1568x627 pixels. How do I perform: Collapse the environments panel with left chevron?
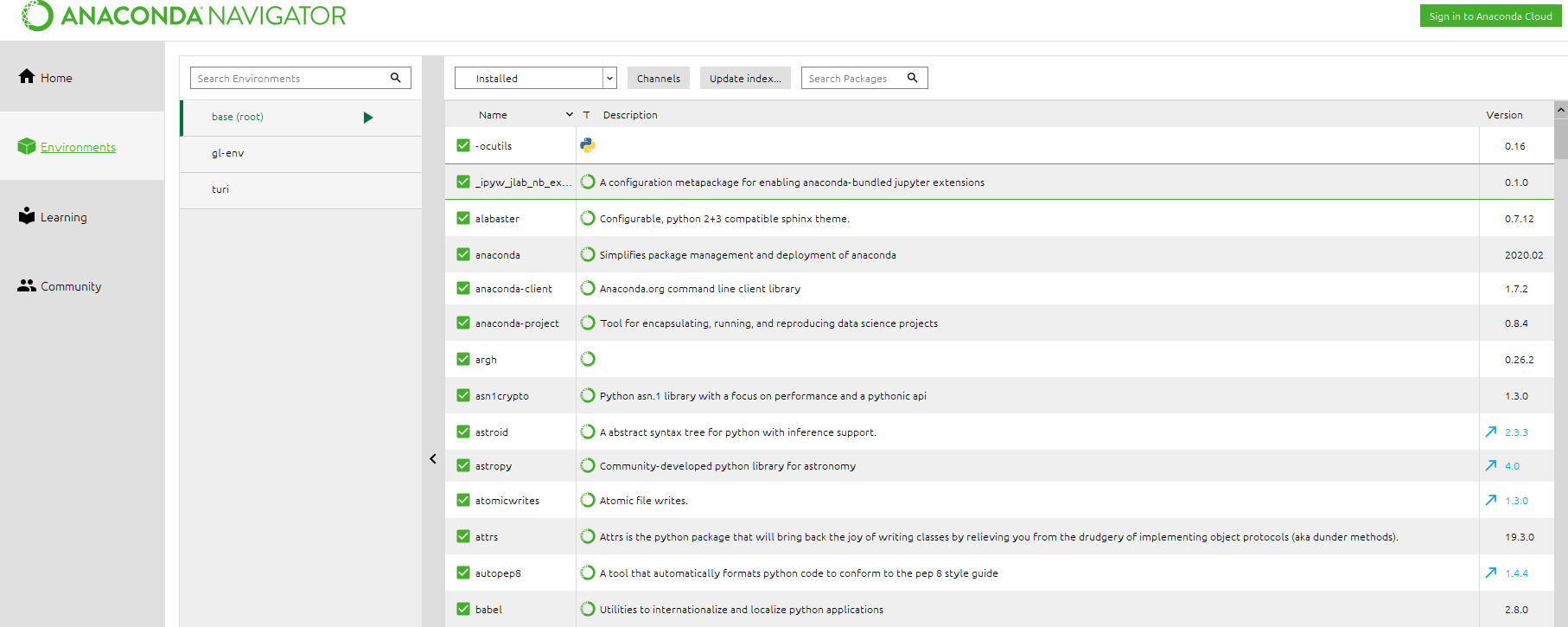click(433, 459)
